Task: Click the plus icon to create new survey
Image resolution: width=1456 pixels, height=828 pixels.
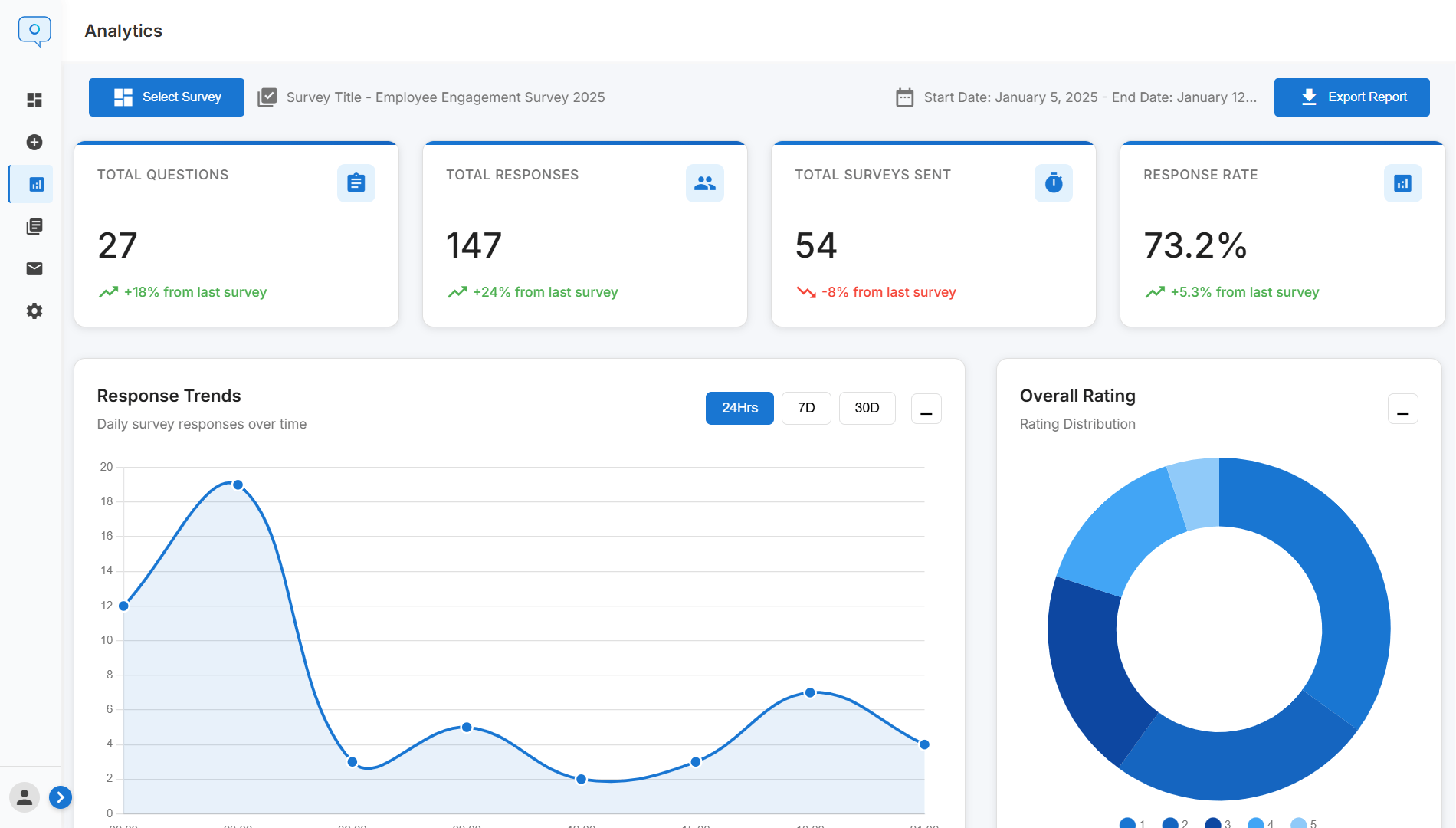Action: [34, 143]
